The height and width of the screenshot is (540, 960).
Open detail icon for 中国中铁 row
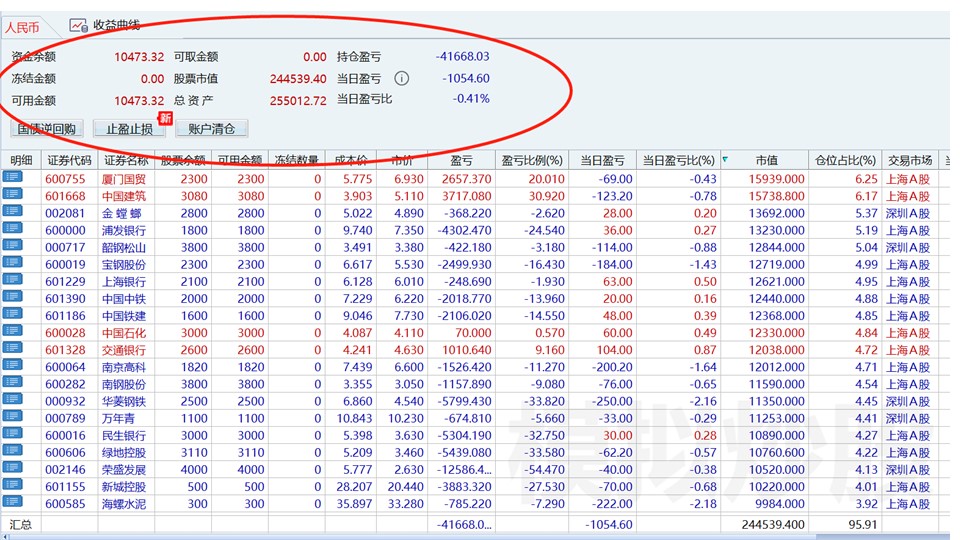[x=12, y=298]
